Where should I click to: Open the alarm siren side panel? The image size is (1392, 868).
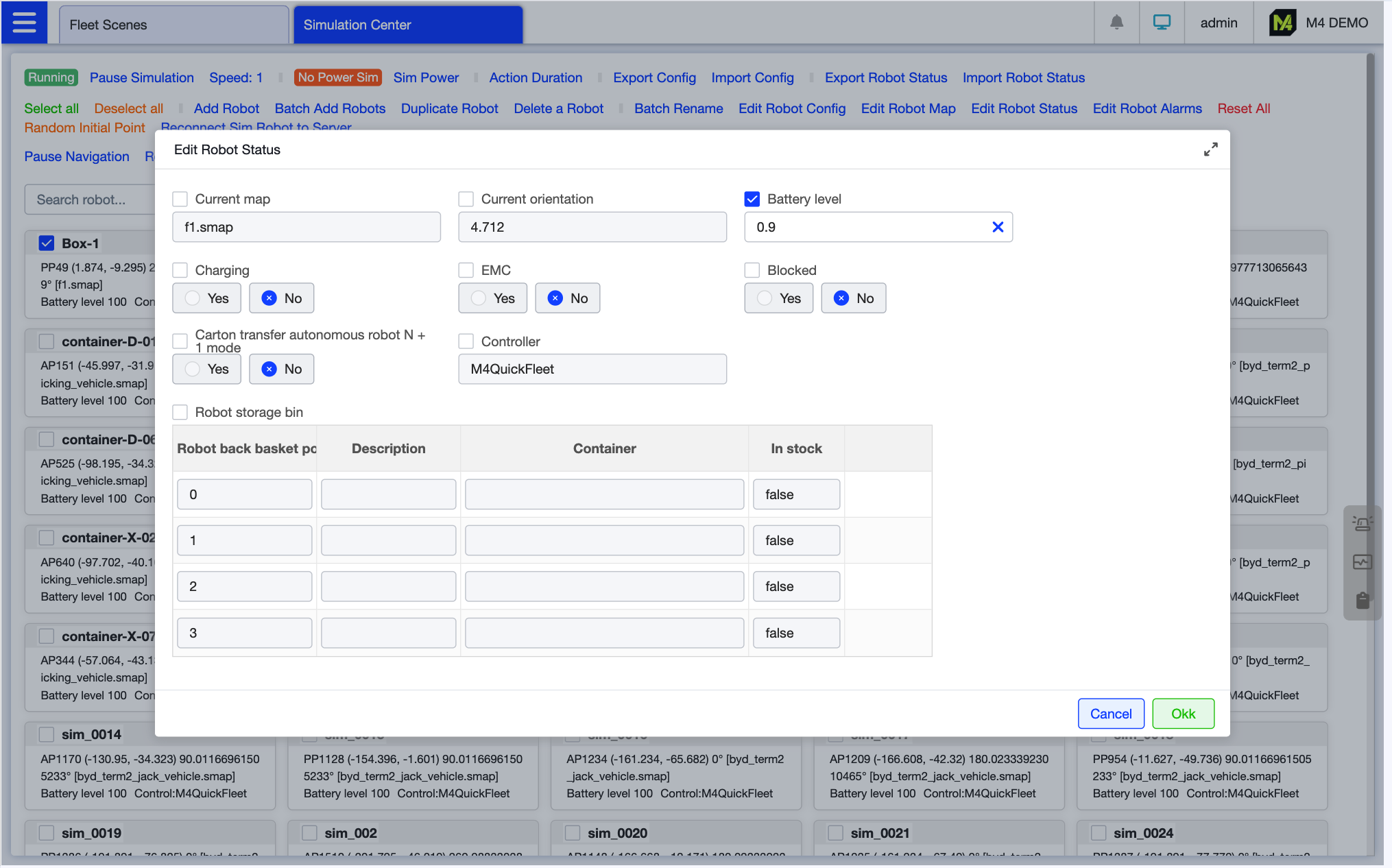pyautogui.click(x=1362, y=525)
